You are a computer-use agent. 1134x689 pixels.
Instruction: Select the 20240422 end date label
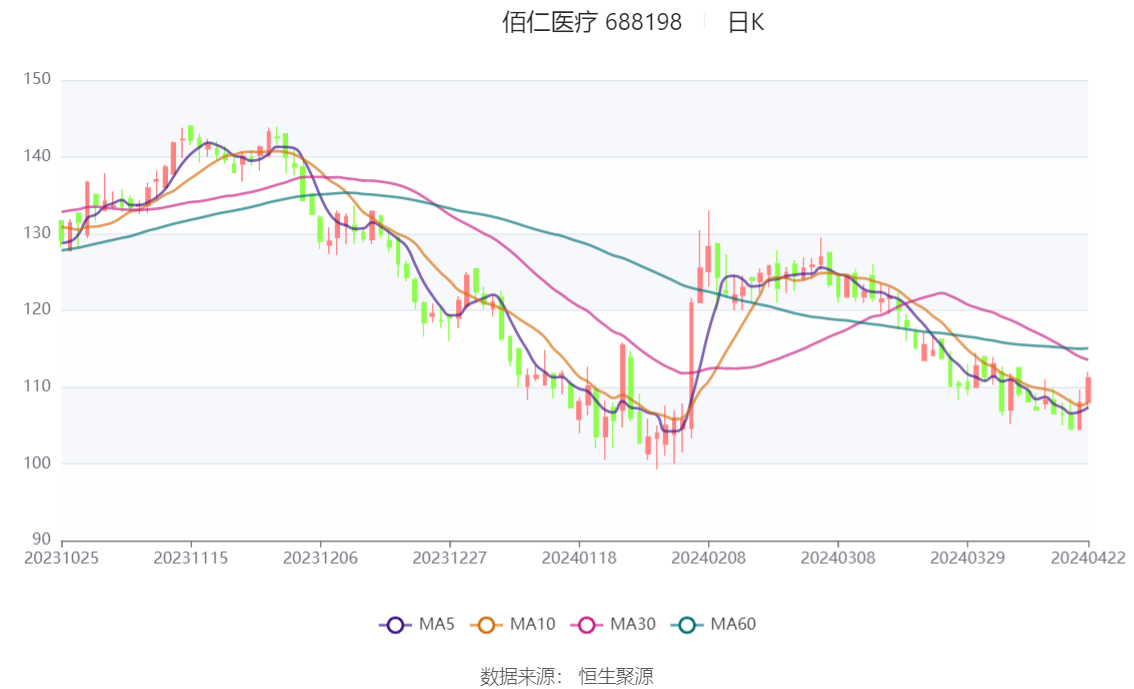1089,558
